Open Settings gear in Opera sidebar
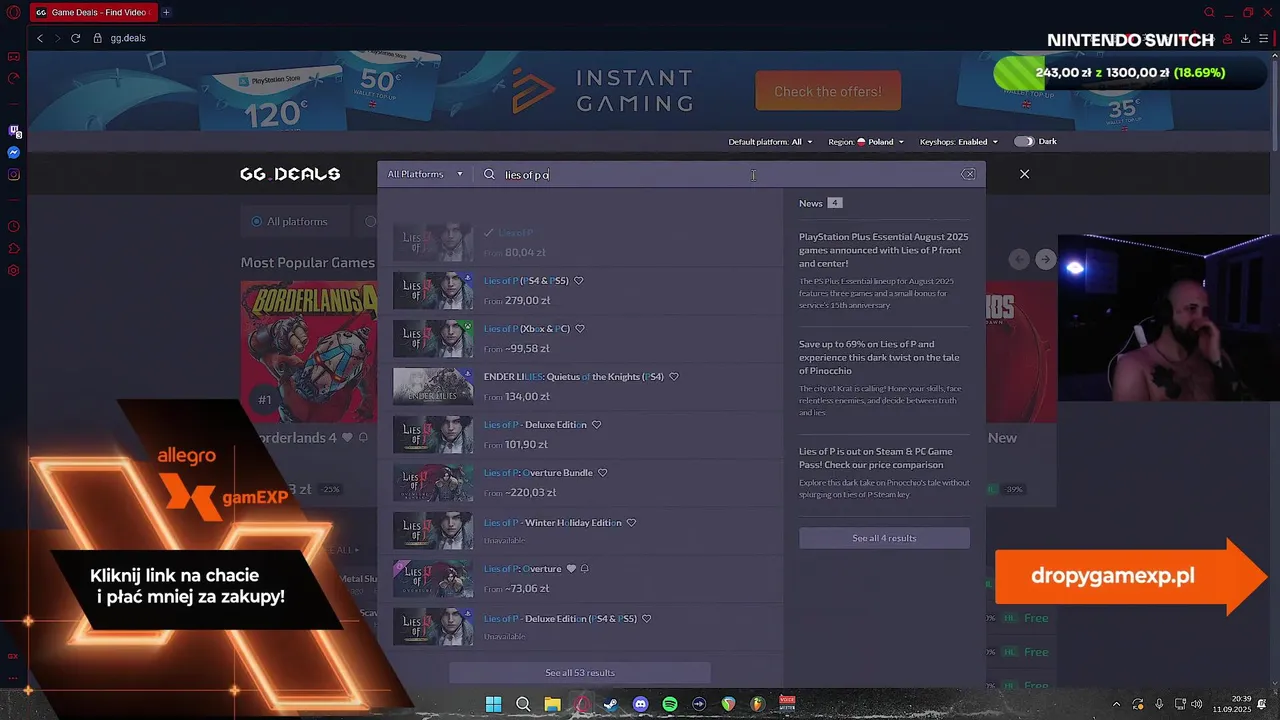Image resolution: width=1280 pixels, height=720 pixels. point(14,270)
